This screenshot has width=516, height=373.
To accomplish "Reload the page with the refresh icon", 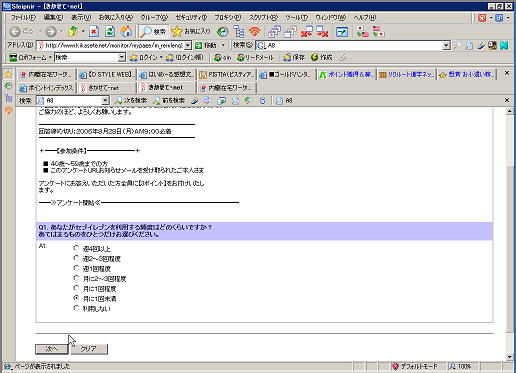I will coord(110,32).
